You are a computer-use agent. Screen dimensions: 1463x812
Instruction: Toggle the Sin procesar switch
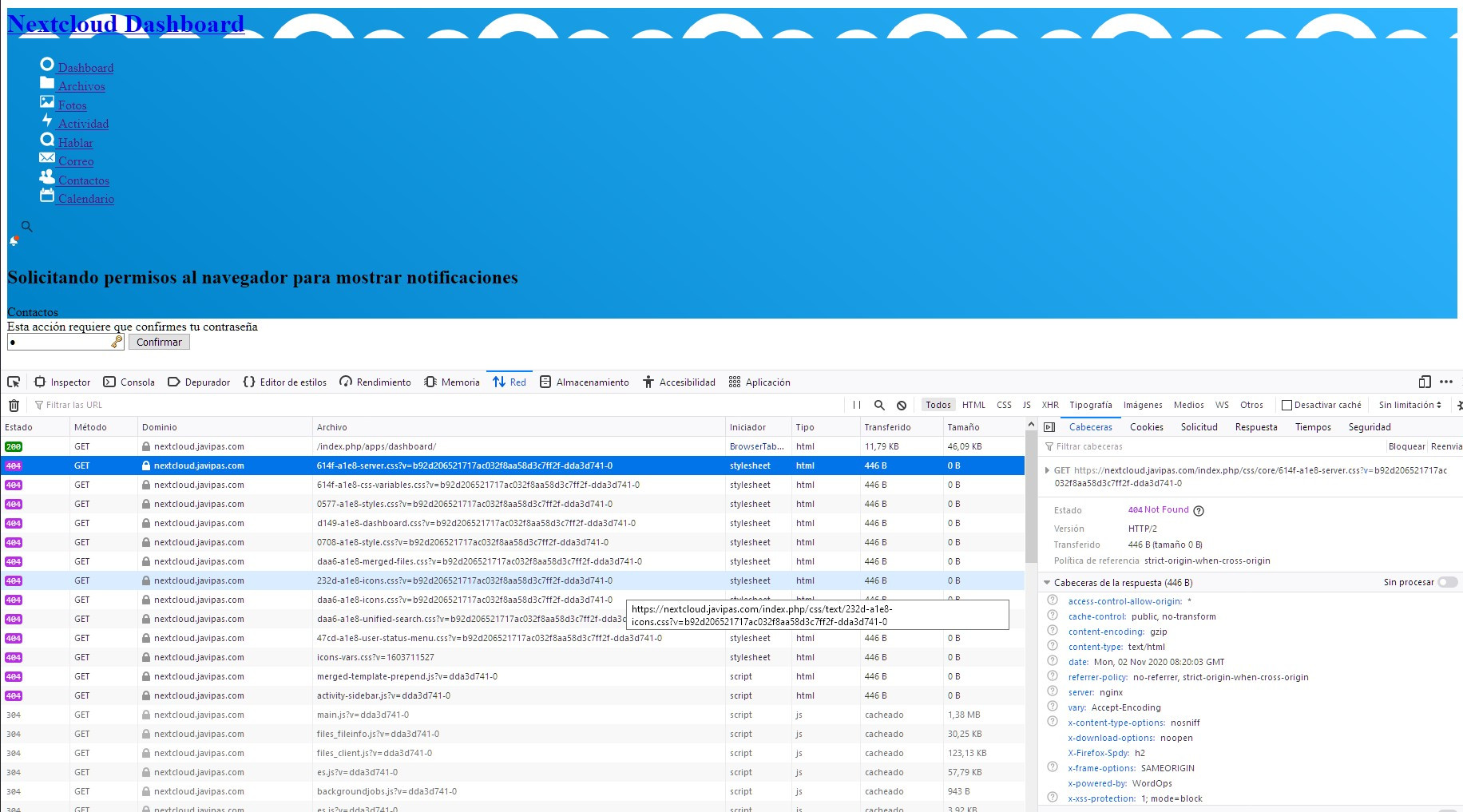[x=1447, y=583]
